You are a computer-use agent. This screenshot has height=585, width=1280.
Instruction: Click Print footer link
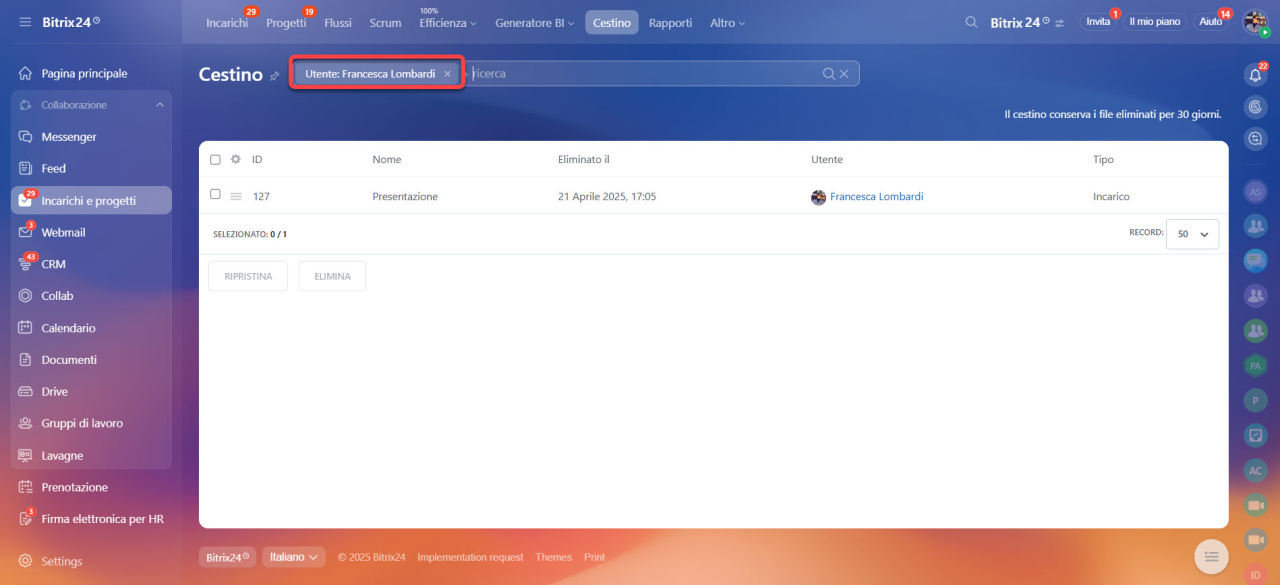[x=594, y=557]
